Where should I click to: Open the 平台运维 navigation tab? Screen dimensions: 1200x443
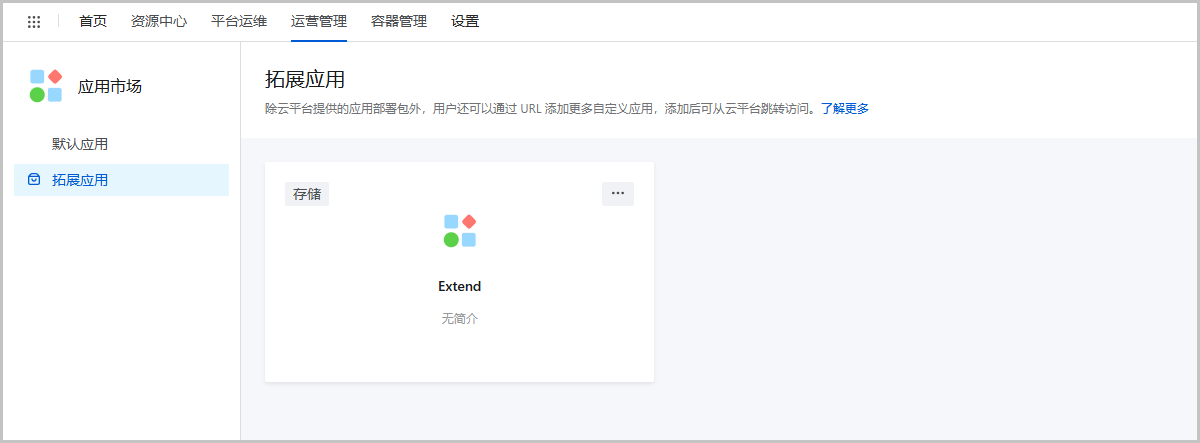point(239,21)
